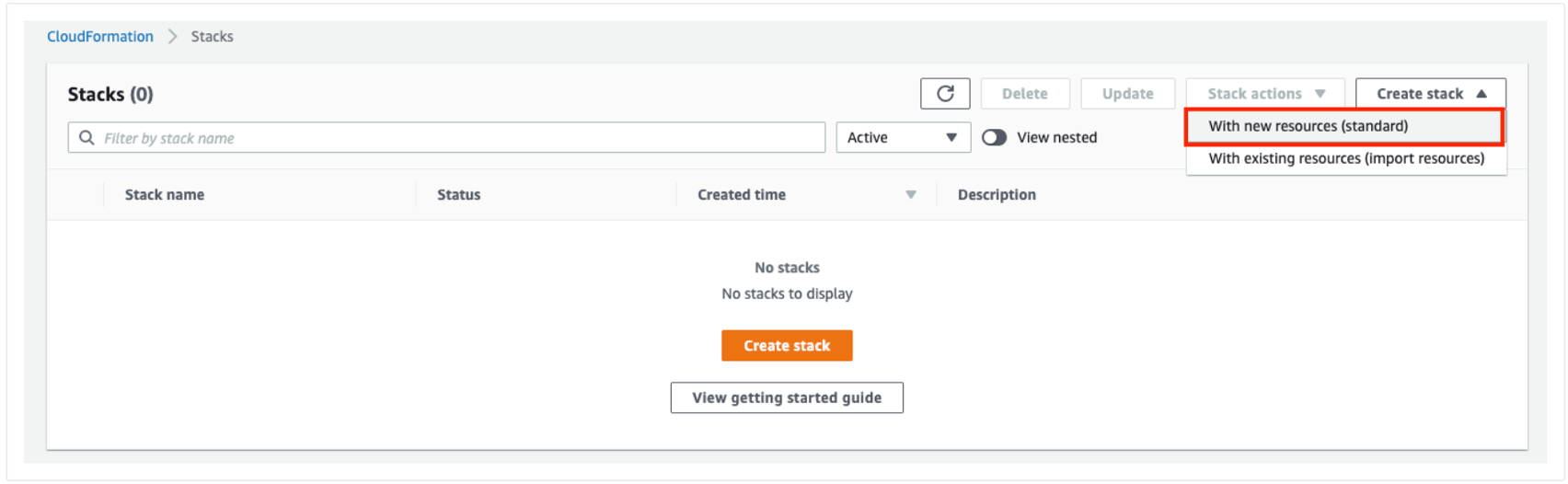Expand the Stack actions dropdown
Screen dimensions: 1568x484
pyautogui.click(x=1265, y=94)
